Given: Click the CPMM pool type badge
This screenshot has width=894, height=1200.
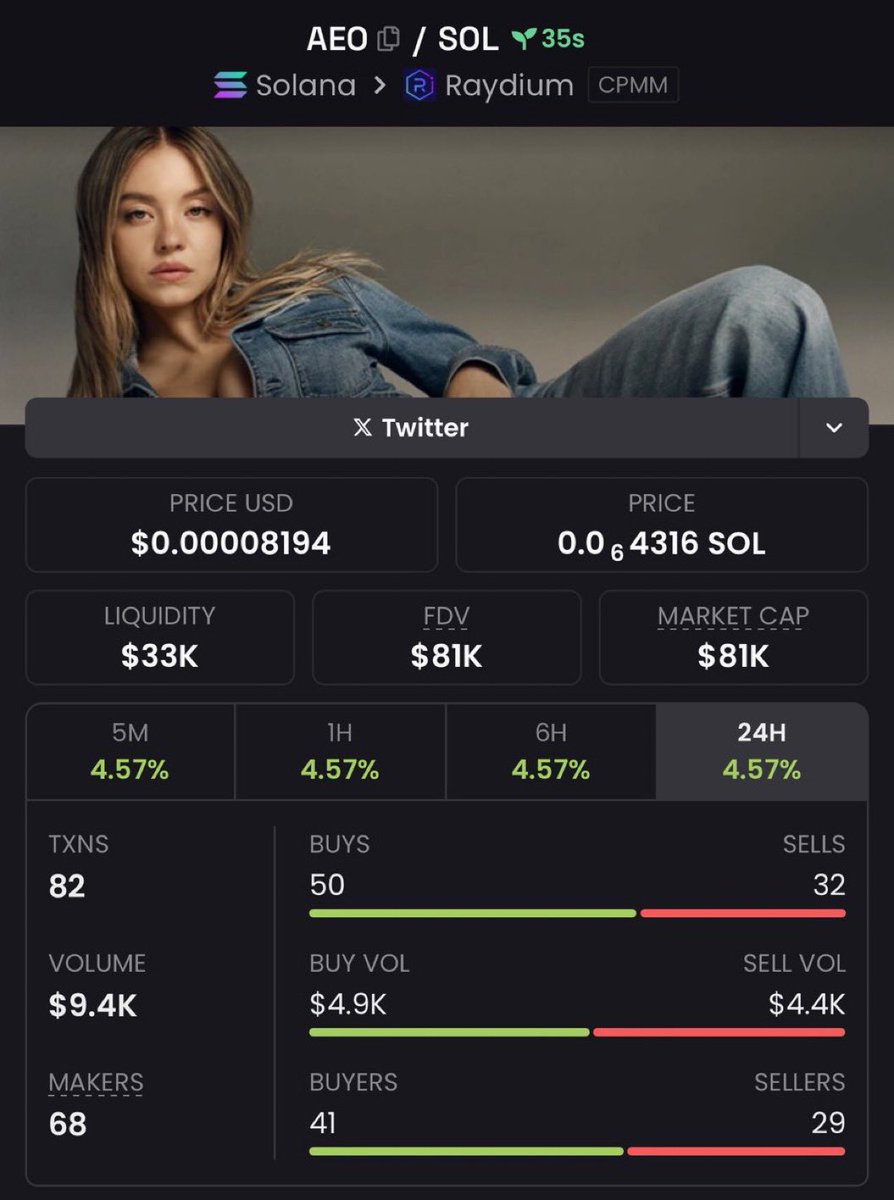Looking at the screenshot, I should [x=633, y=85].
